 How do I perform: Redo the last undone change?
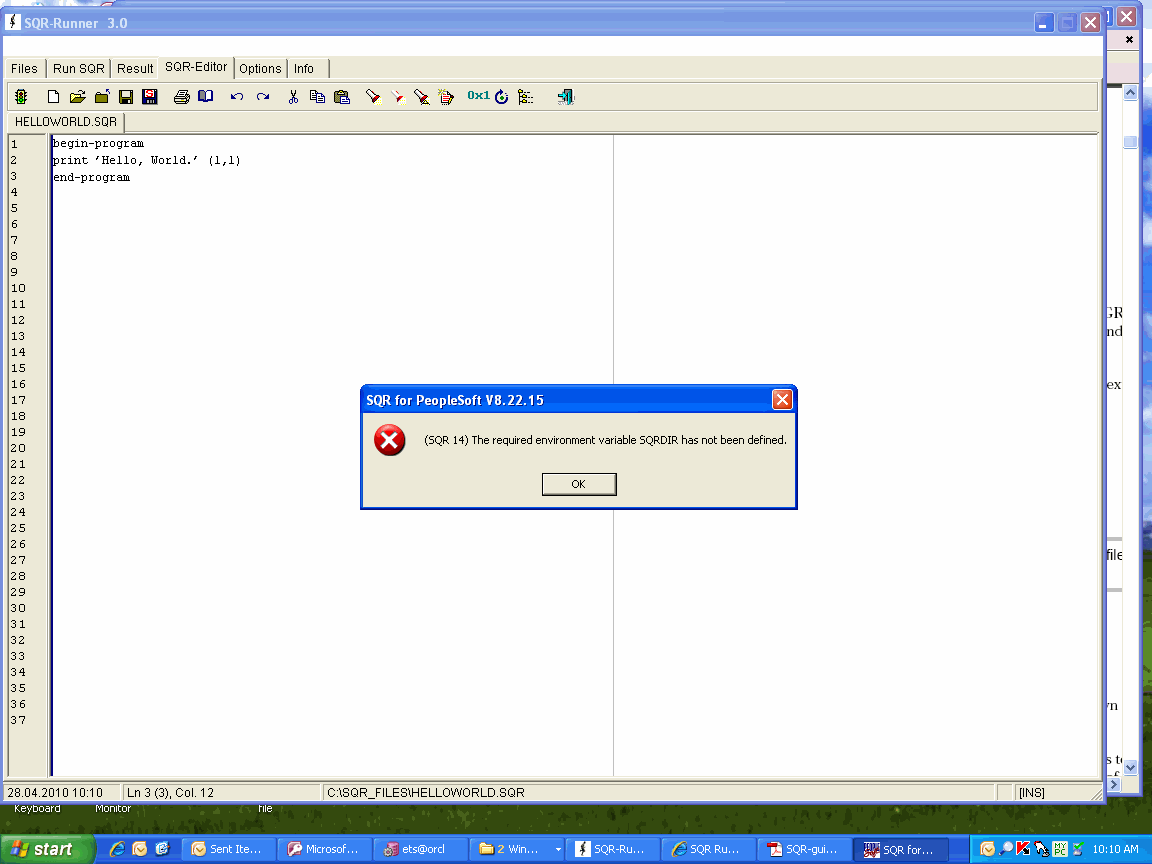263,96
